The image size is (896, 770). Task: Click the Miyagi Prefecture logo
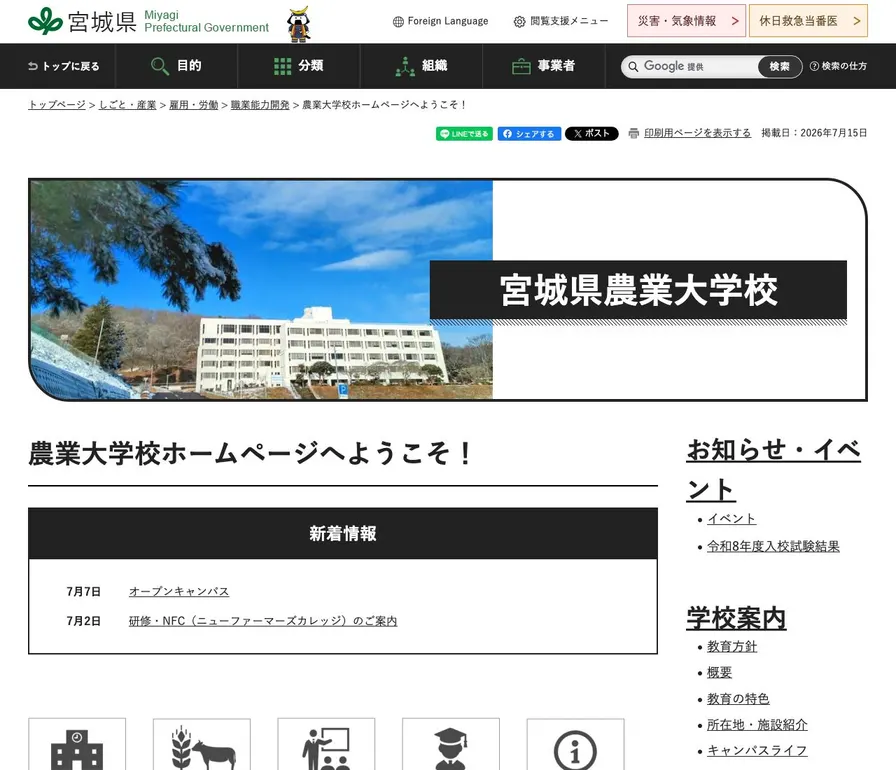(x=148, y=21)
